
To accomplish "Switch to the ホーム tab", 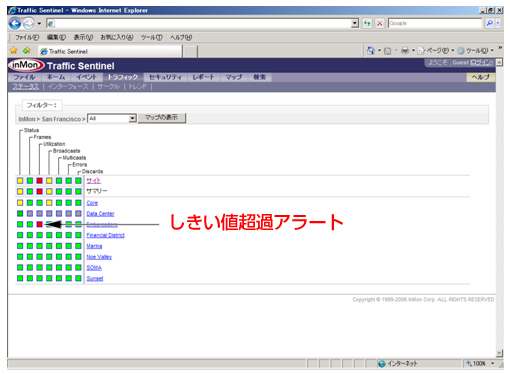I will (x=56, y=77).
